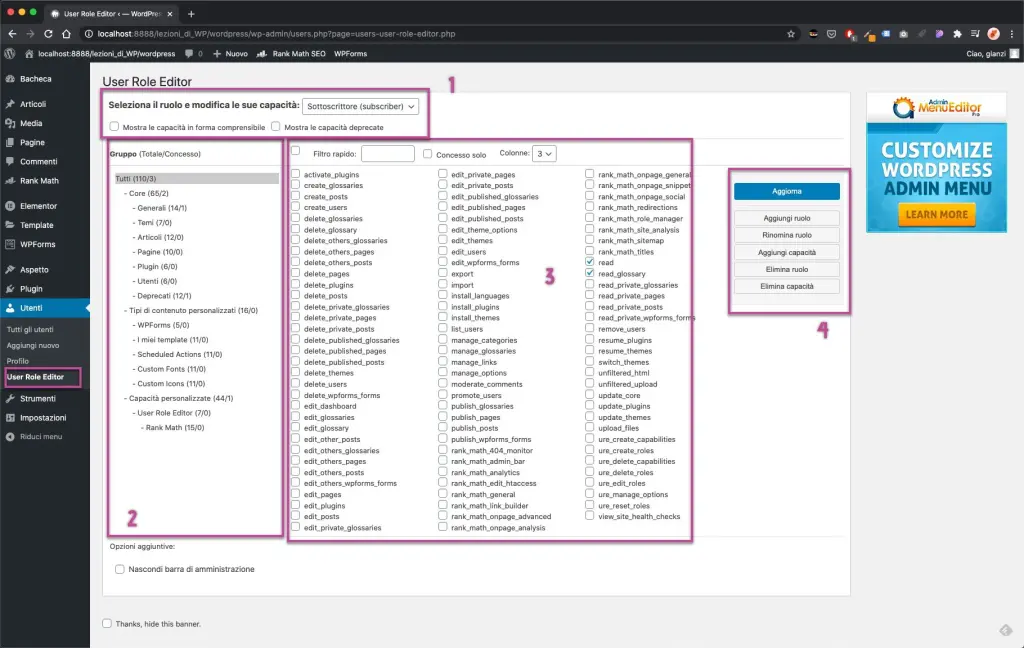This screenshot has width=1024, height=648.
Task: Click the Pagine sidebar icon
Action: click(x=10, y=142)
